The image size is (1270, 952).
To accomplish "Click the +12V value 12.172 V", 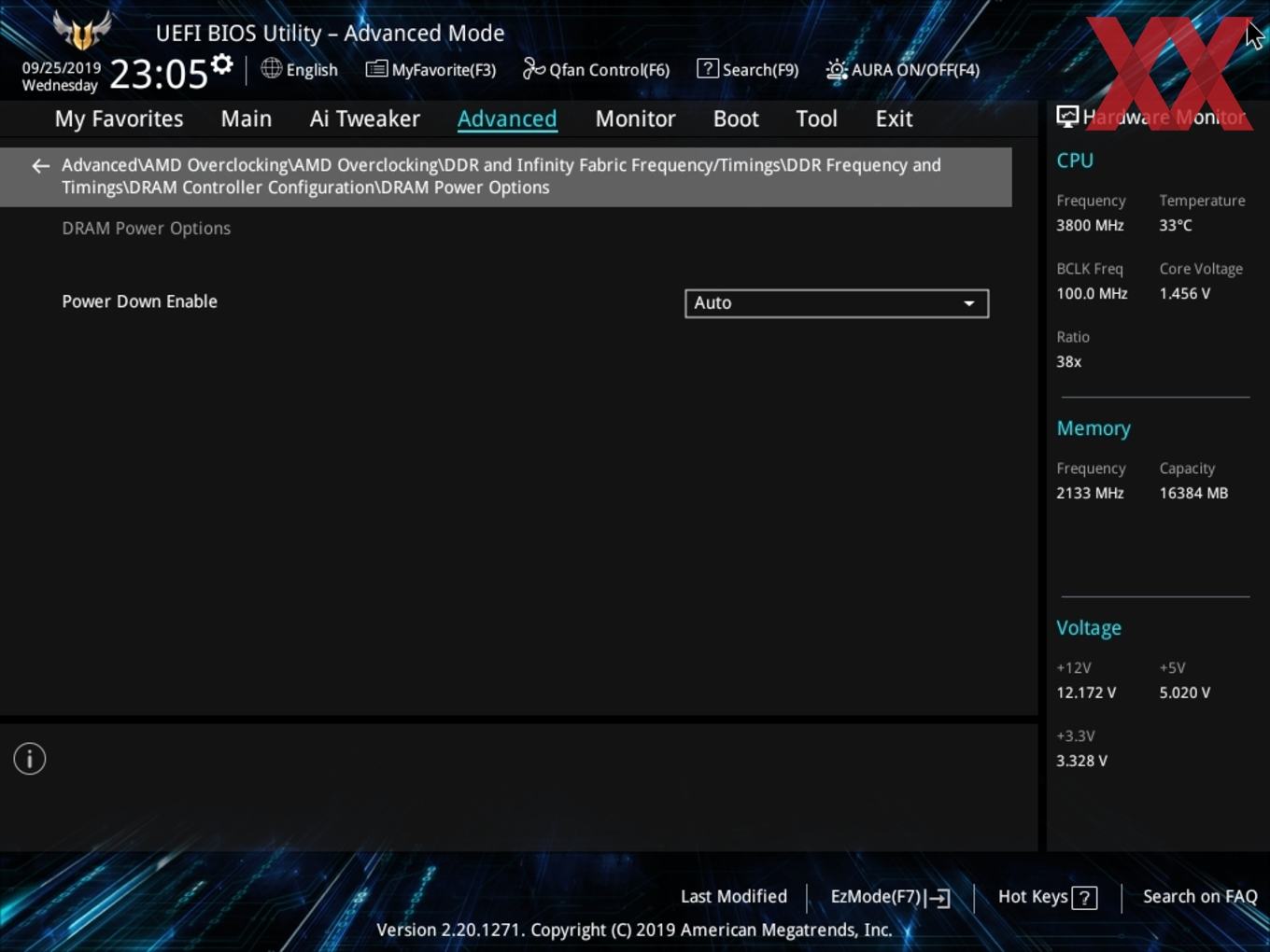I will [1086, 693].
